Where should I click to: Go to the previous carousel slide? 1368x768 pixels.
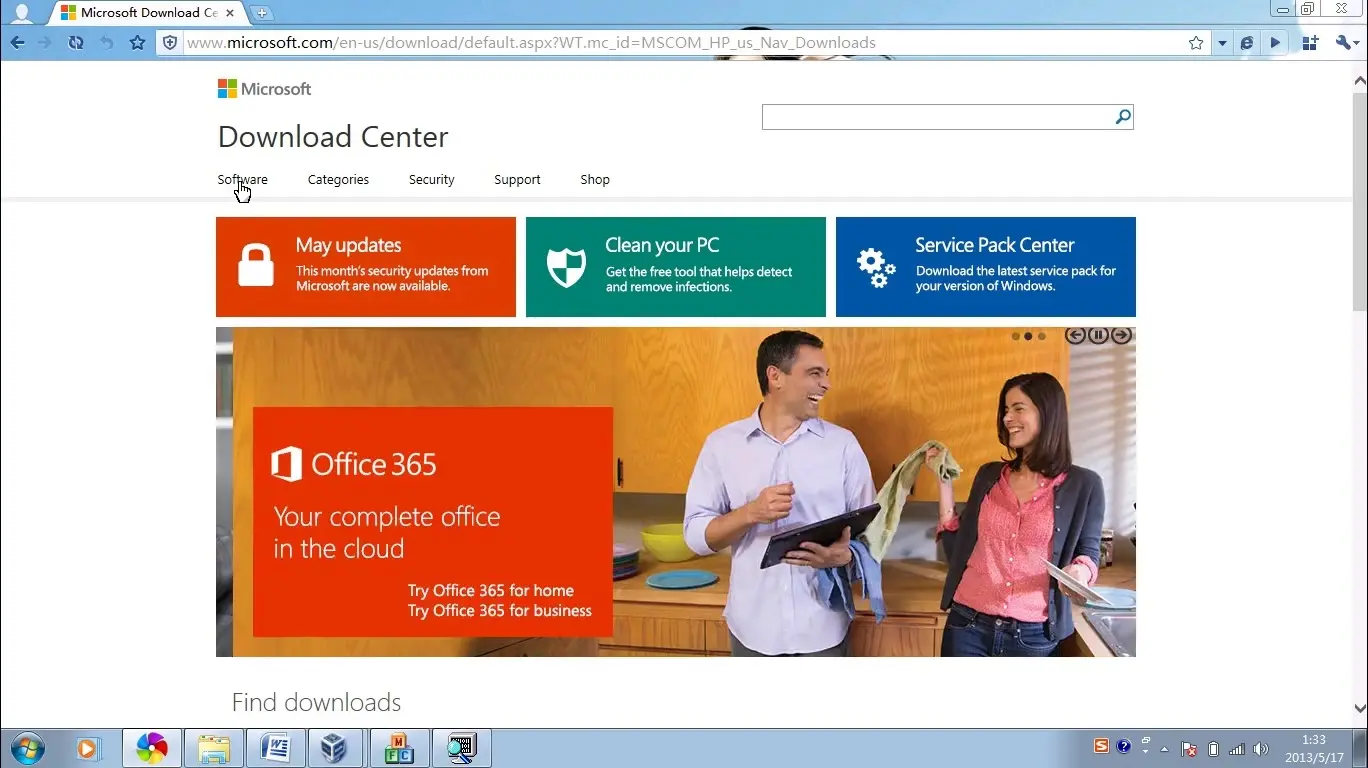click(1075, 336)
